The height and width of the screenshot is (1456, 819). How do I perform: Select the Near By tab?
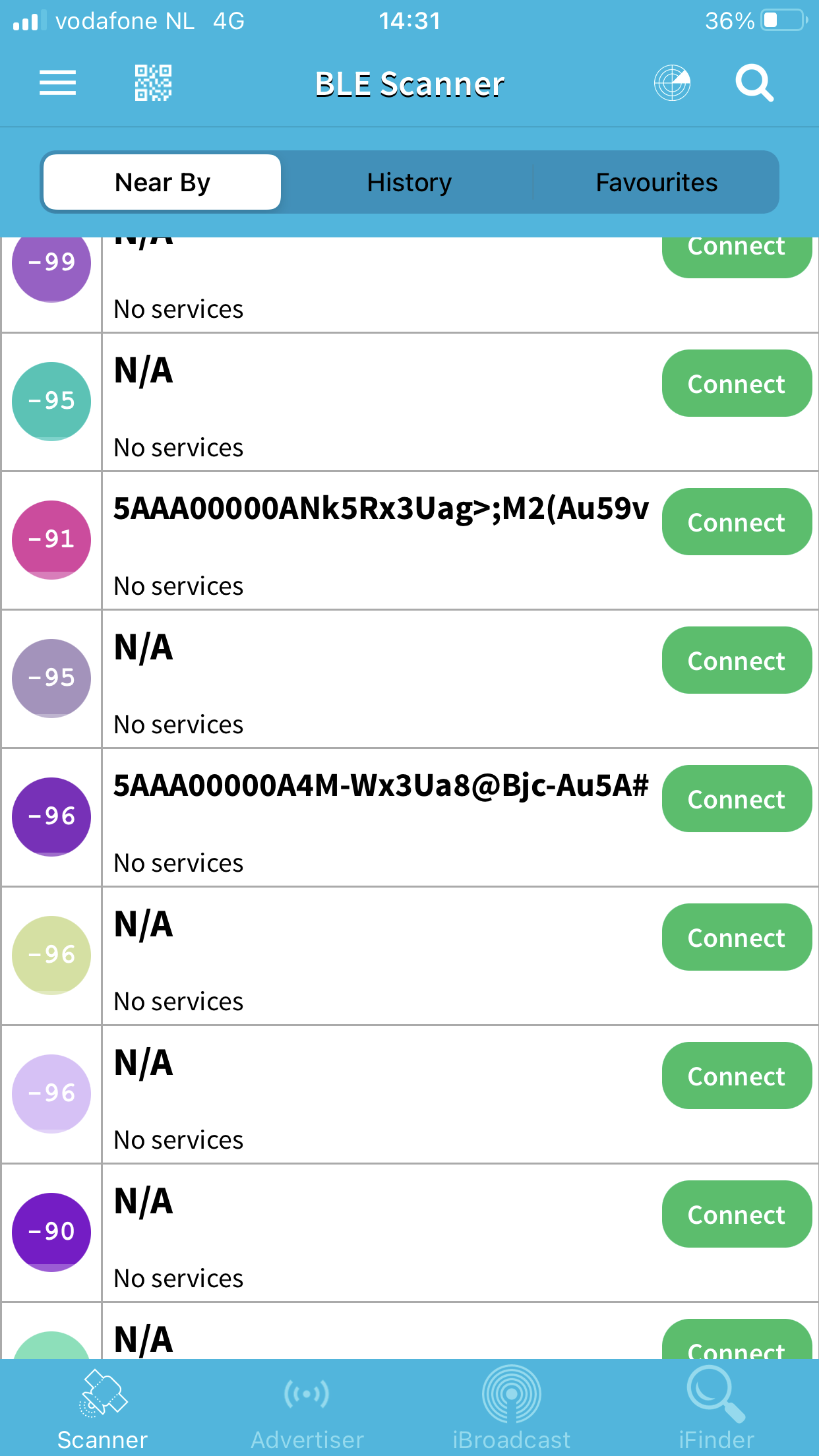click(x=162, y=182)
